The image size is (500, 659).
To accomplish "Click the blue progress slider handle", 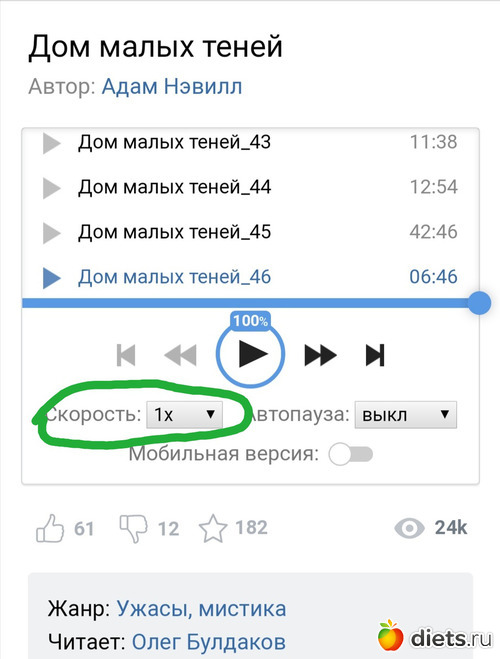I will click(479, 302).
